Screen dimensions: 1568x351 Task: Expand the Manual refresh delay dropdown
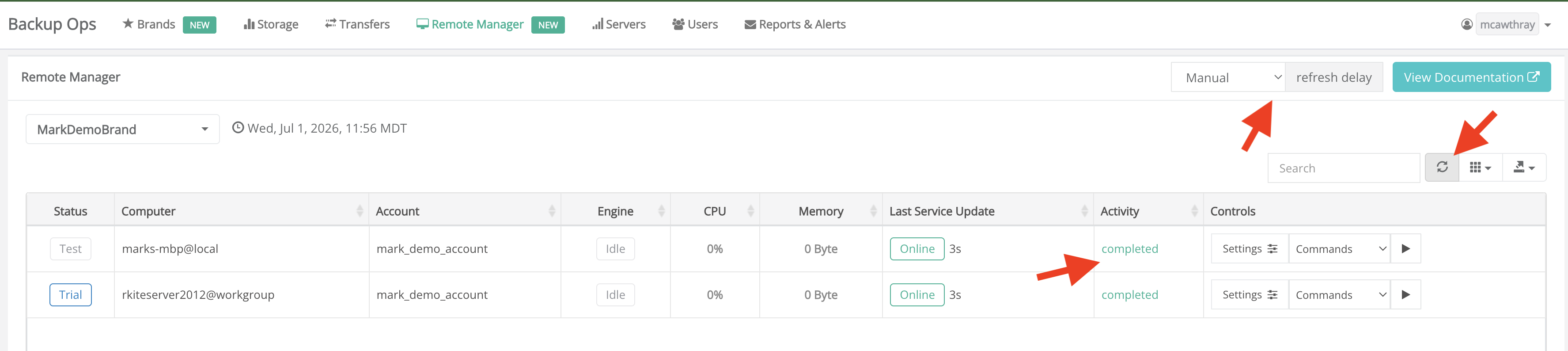(1228, 77)
